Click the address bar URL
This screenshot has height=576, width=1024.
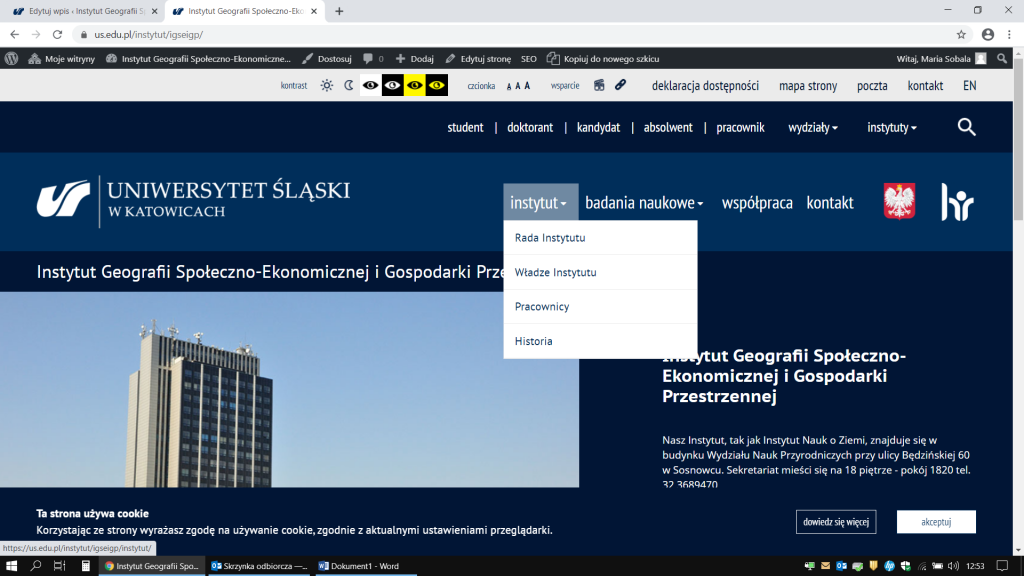148,35
